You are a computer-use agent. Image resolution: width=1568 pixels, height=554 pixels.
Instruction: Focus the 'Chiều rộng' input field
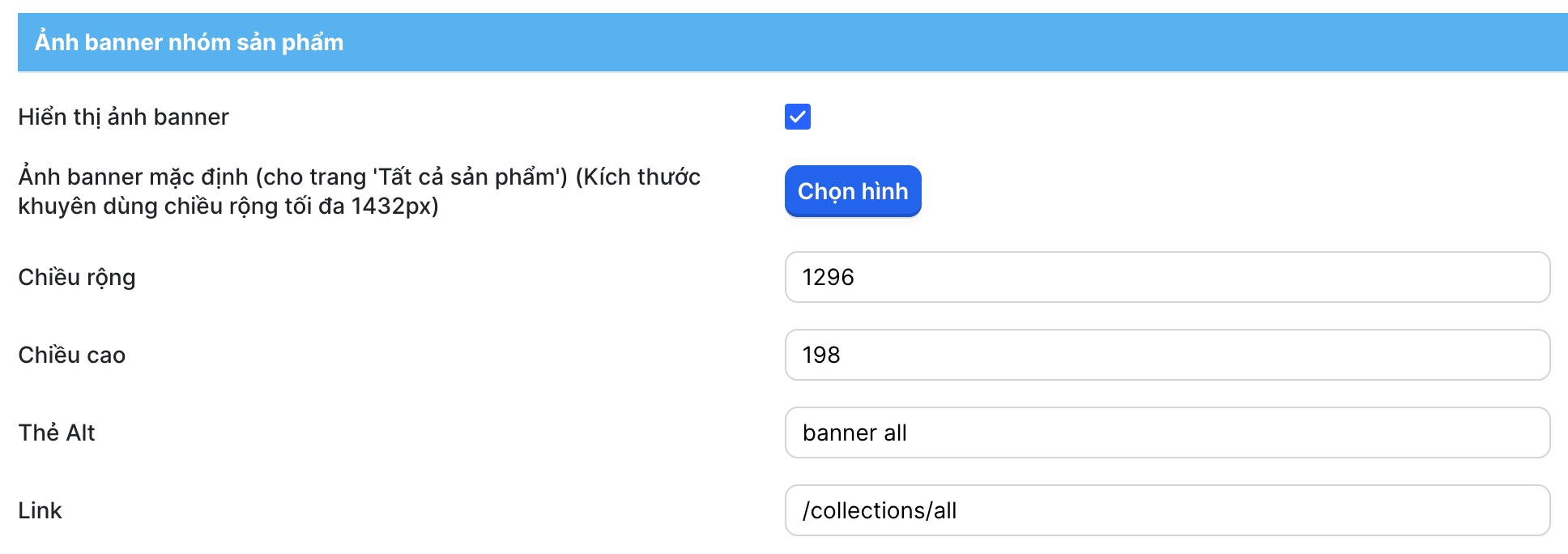click(1166, 277)
